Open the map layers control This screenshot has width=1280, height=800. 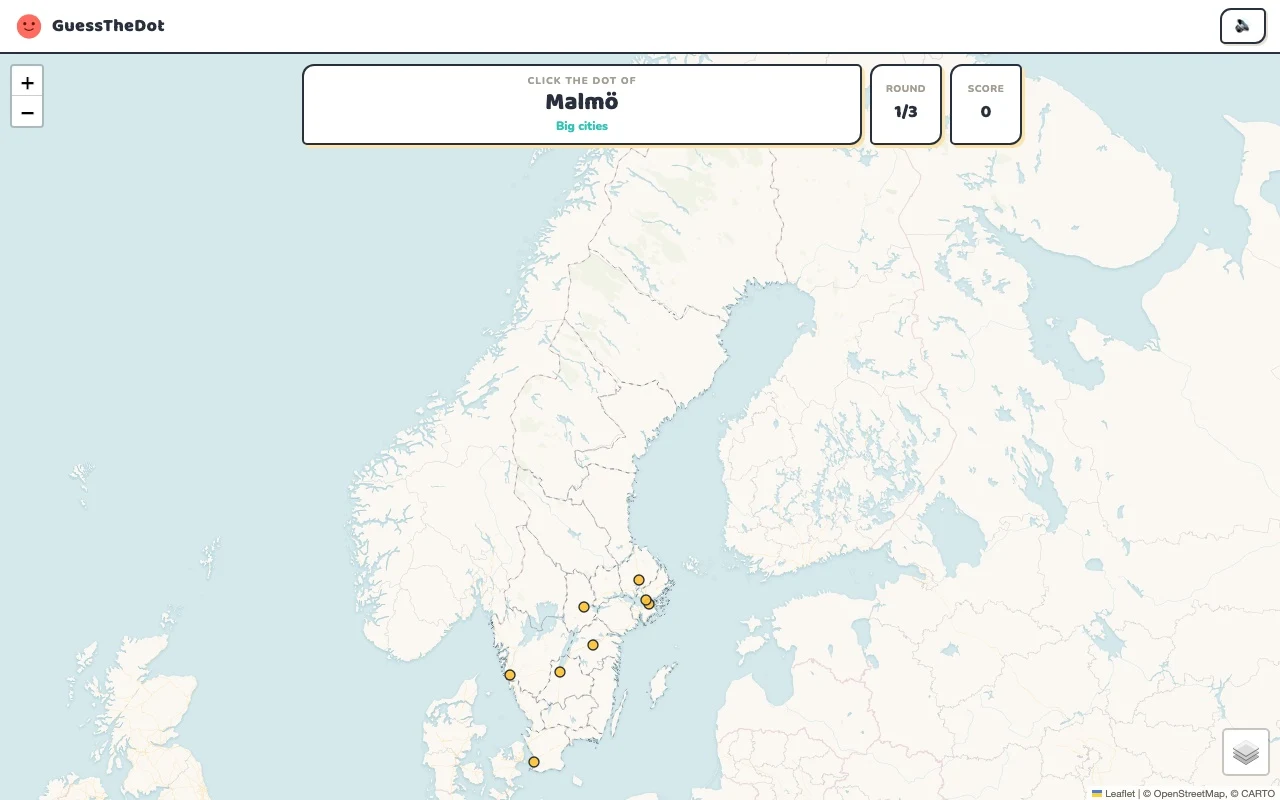[x=1246, y=752]
